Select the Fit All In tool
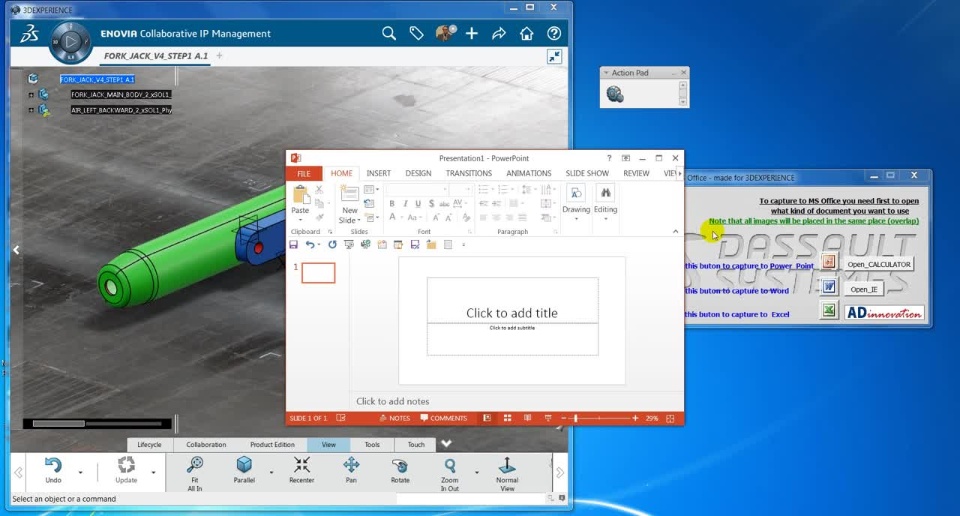The image size is (960, 516). [x=195, y=473]
